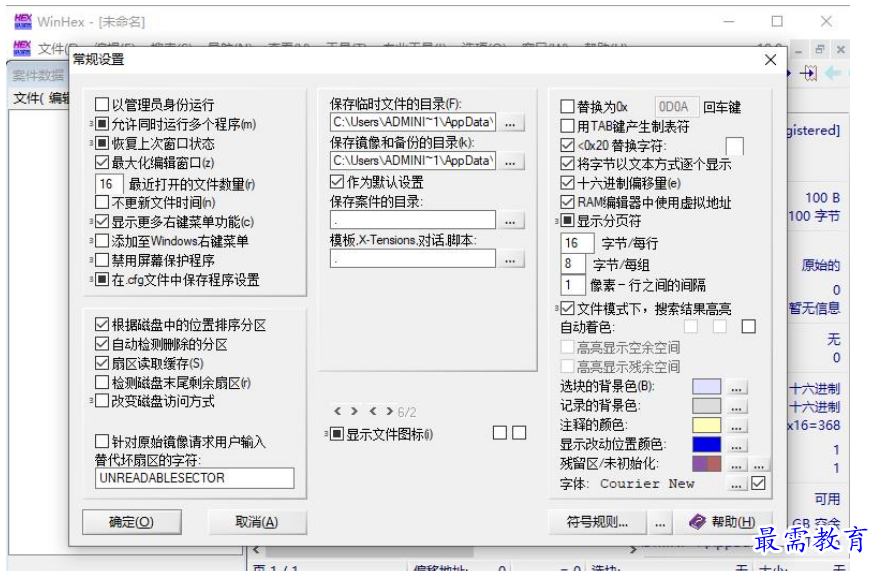Toggle <0x20 替换字符 checkbox
Screen dimensions: 876x571
click(567, 145)
